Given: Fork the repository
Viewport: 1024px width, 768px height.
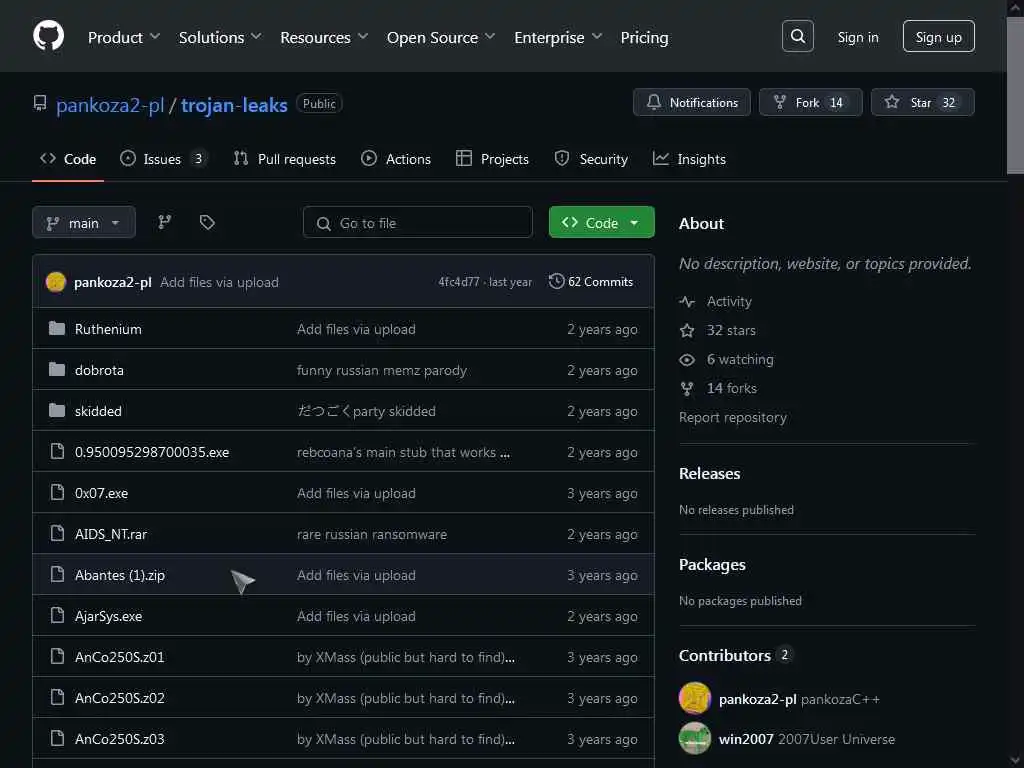Looking at the screenshot, I should [809, 102].
